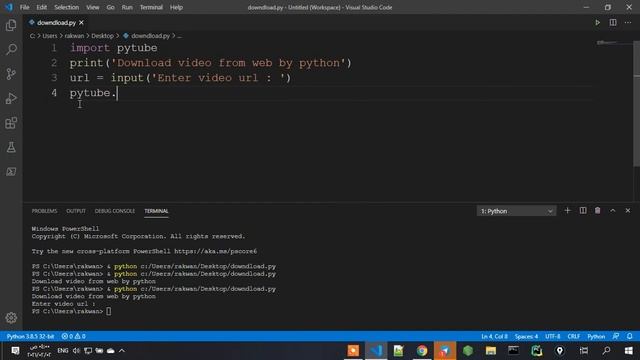
Task: Click in the terminal prompt line
Action: (71, 311)
